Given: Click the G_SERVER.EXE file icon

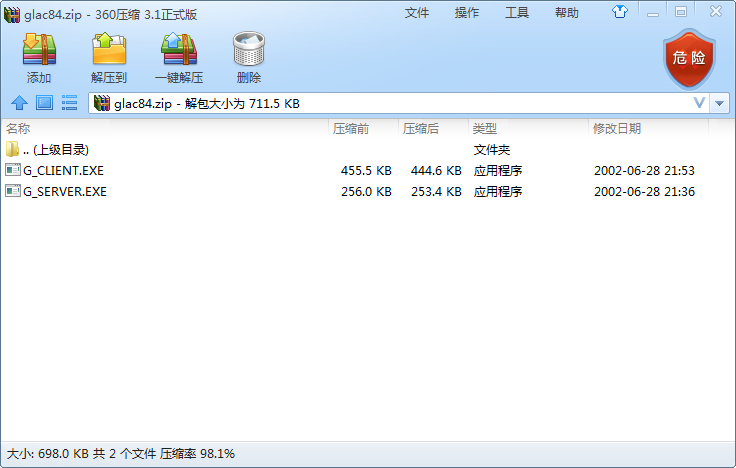Looking at the screenshot, I should [x=13, y=191].
